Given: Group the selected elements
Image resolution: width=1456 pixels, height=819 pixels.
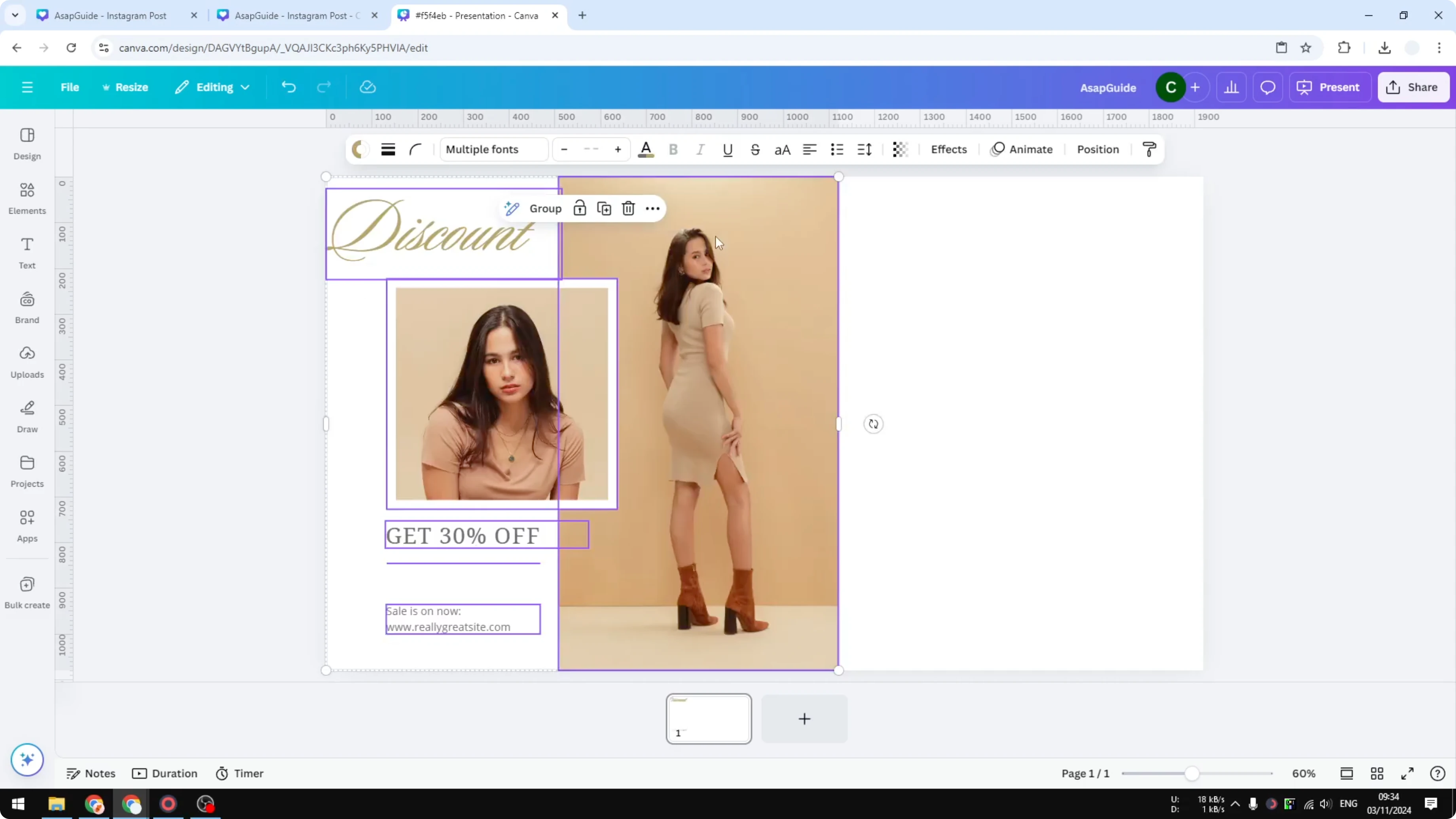Looking at the screenshot, I should pyautogui.click(x=544, y=208).
